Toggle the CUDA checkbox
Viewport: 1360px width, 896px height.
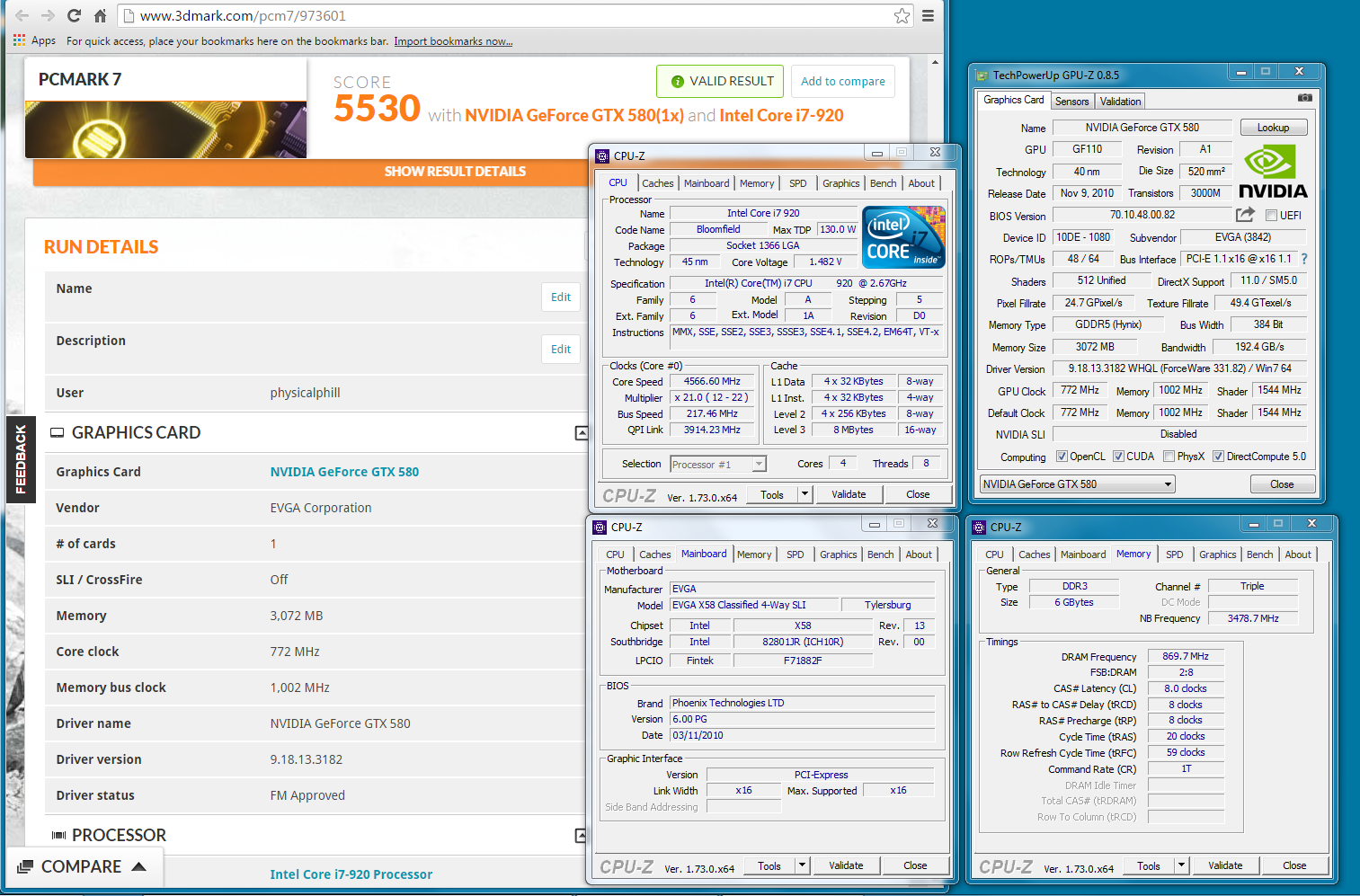coord(1118,457)
